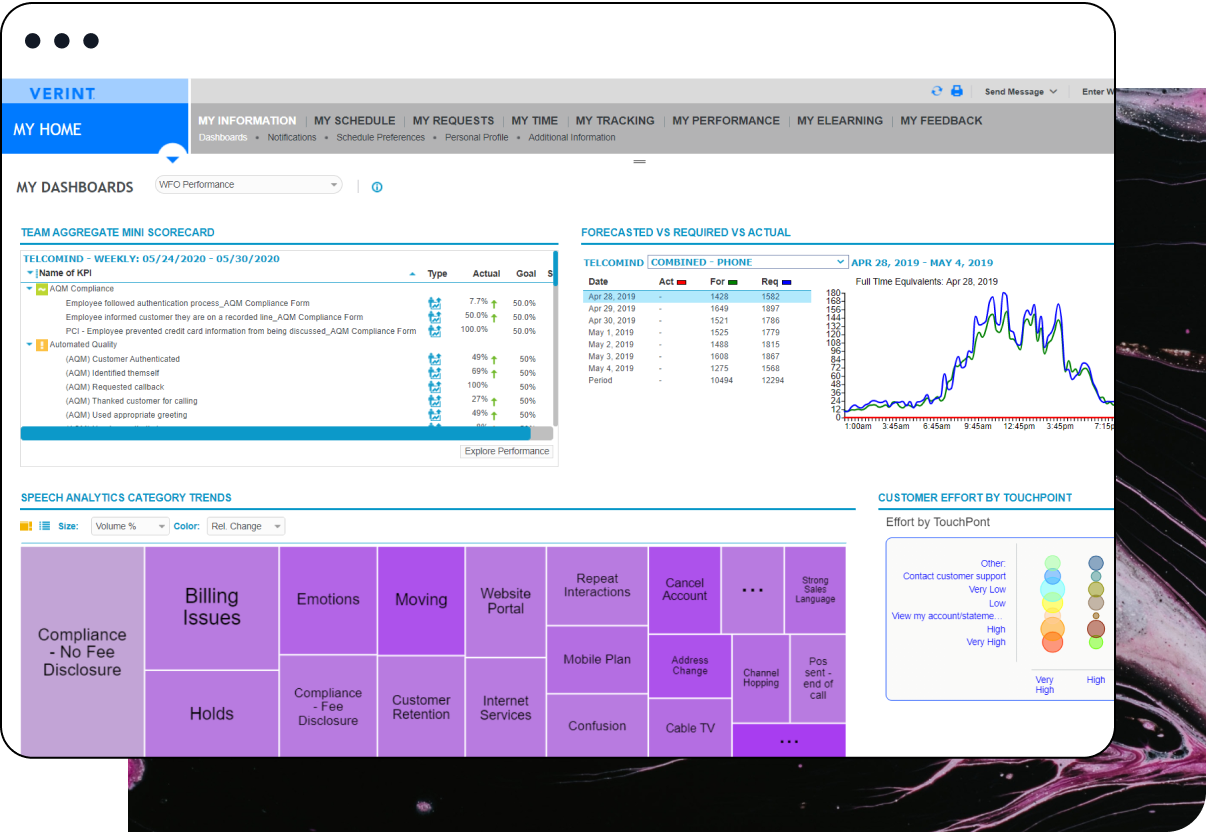Click the refresh icon in the top toolbar
This screenshot has width=1206, height=832.
(937, 91)
